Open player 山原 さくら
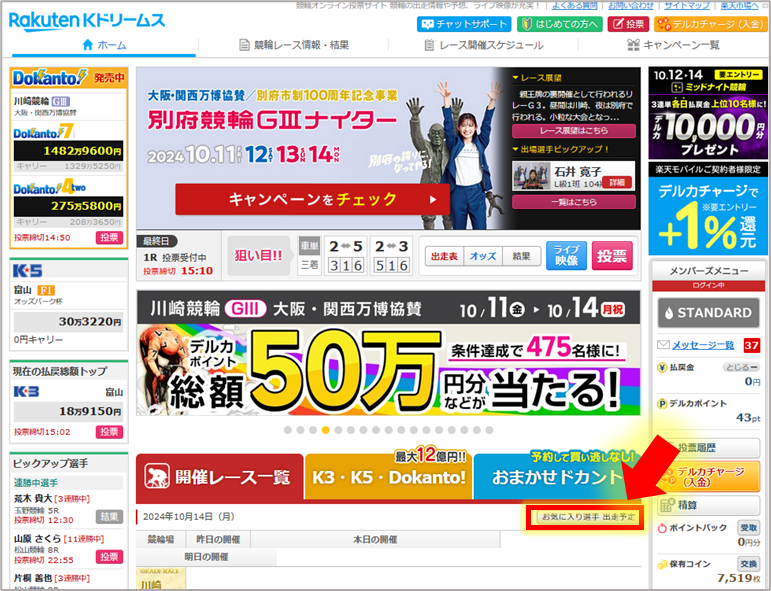Viewport: 771px width, 591px height. (37, 538)
